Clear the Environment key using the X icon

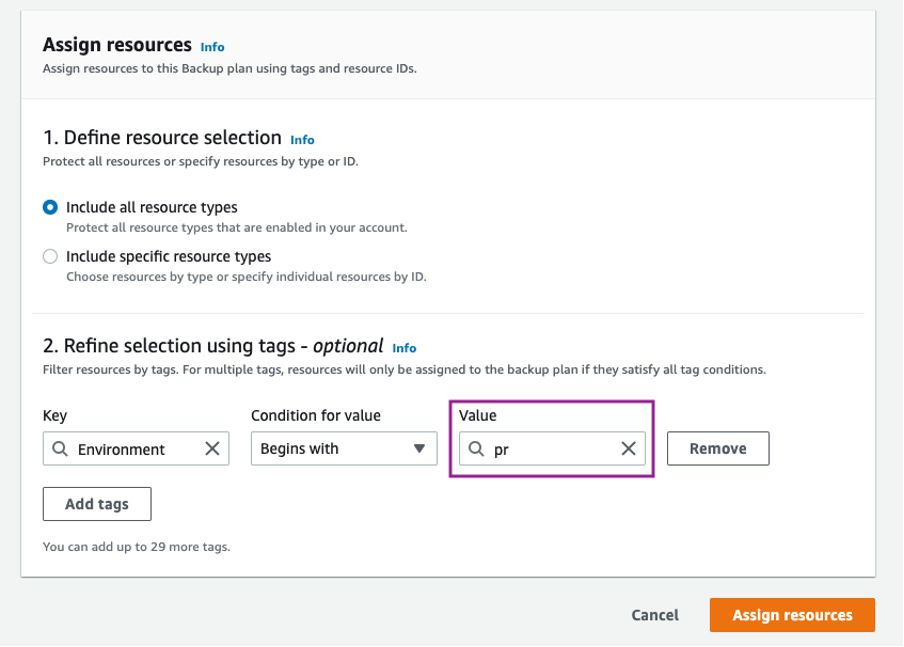pyautogui.click(x=212, y=448)
